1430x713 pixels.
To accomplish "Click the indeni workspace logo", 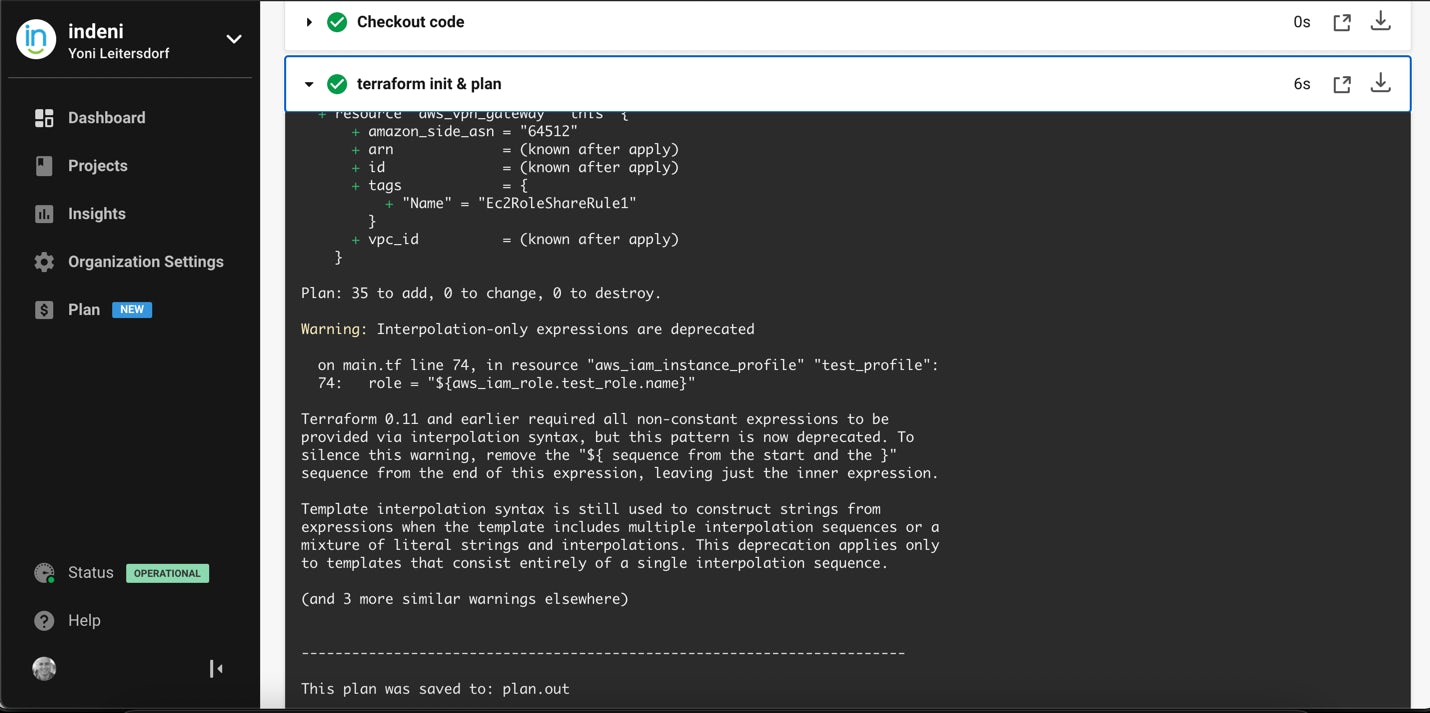I will [x=35, y=40].
